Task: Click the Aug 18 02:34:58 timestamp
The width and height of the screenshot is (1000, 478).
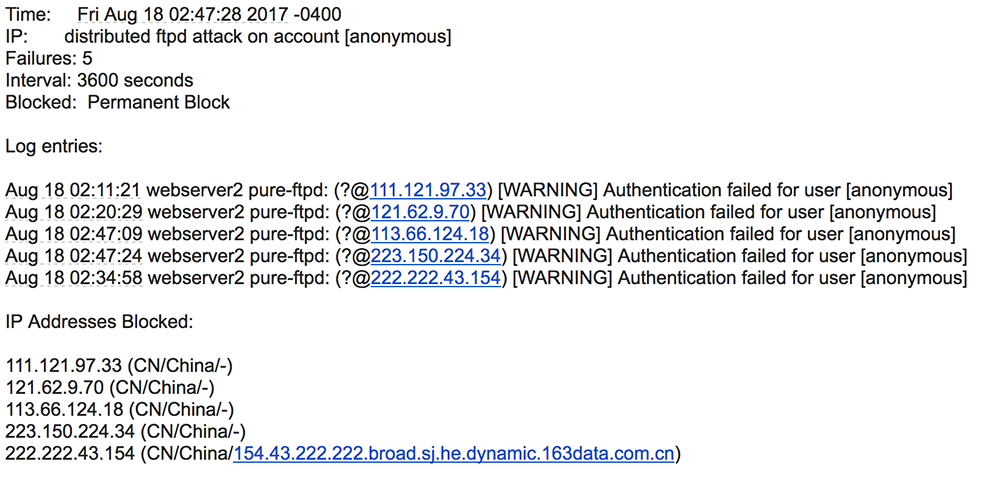Action: coord(74,279)
